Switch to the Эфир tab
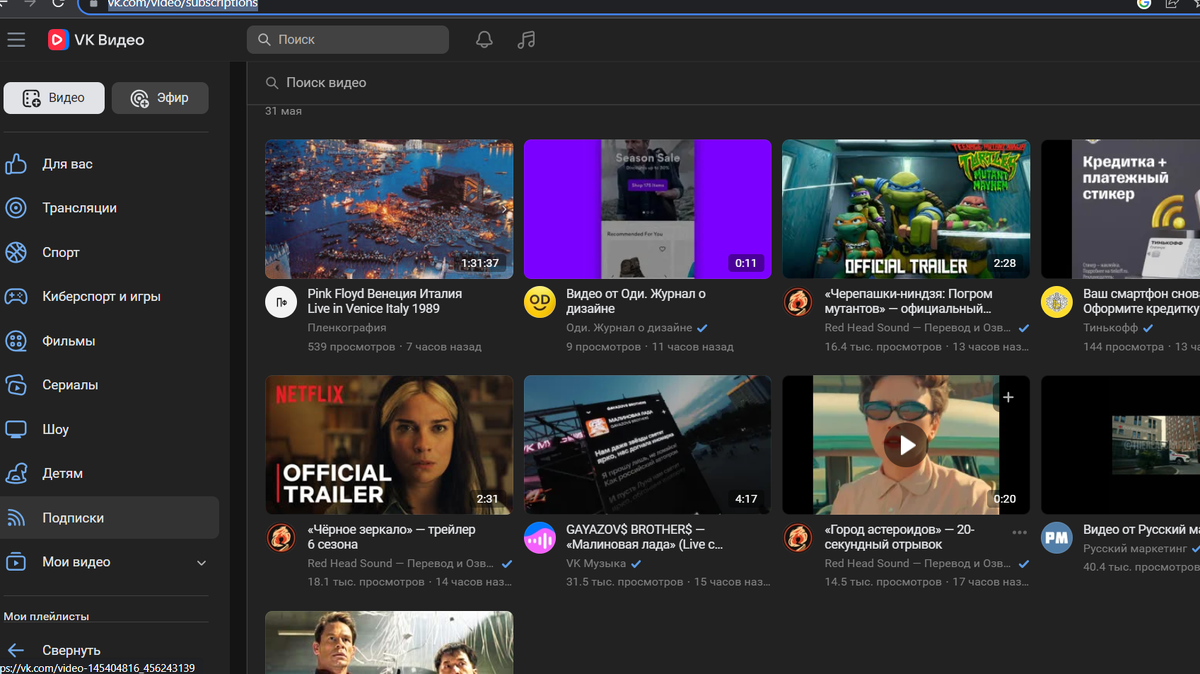Image resolution: width=1200 pixels, height=674 pixels. [x=160, y=98]
